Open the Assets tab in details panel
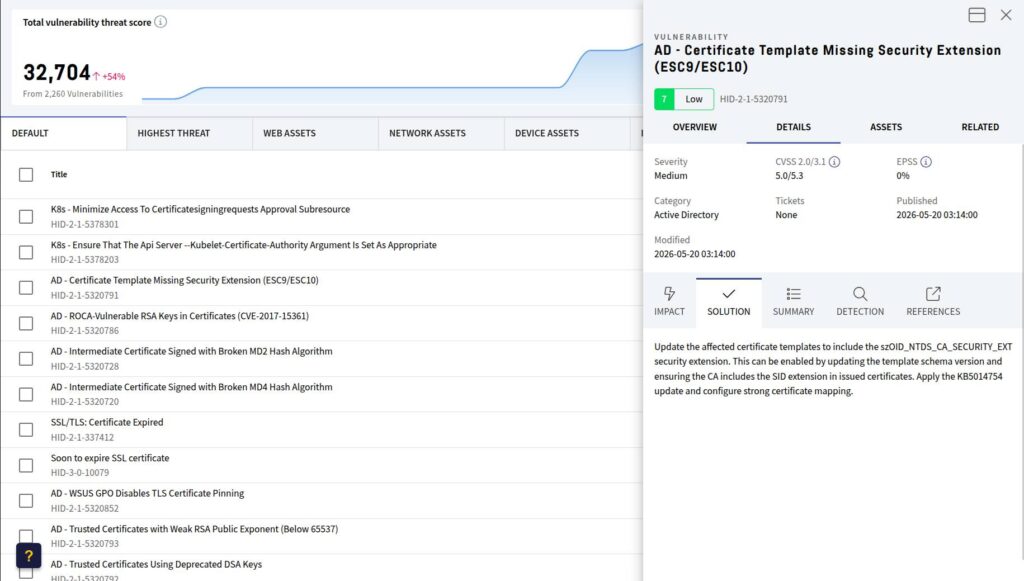The width and height of the screenshot is (1024, 581). (x=886, y=127)
